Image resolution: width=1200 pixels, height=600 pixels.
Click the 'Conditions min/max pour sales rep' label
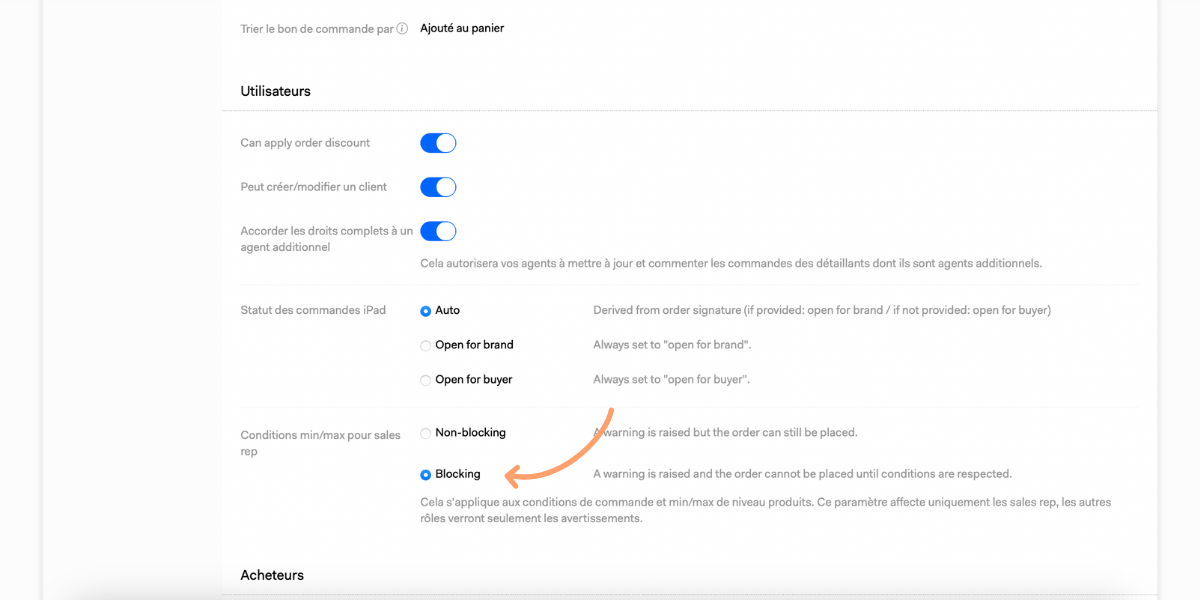[320, 443]
